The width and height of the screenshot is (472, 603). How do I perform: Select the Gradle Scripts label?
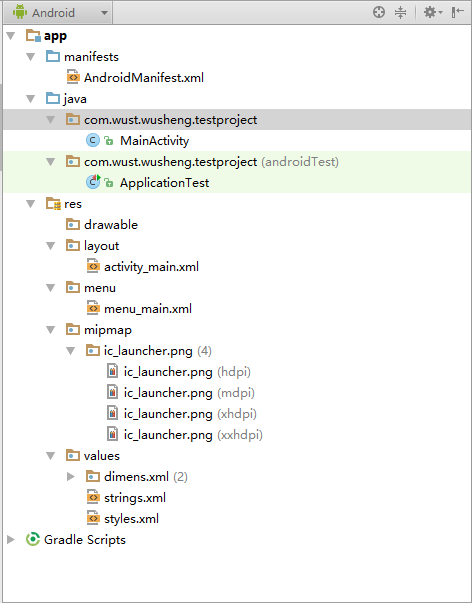click(x=85, y=540)
